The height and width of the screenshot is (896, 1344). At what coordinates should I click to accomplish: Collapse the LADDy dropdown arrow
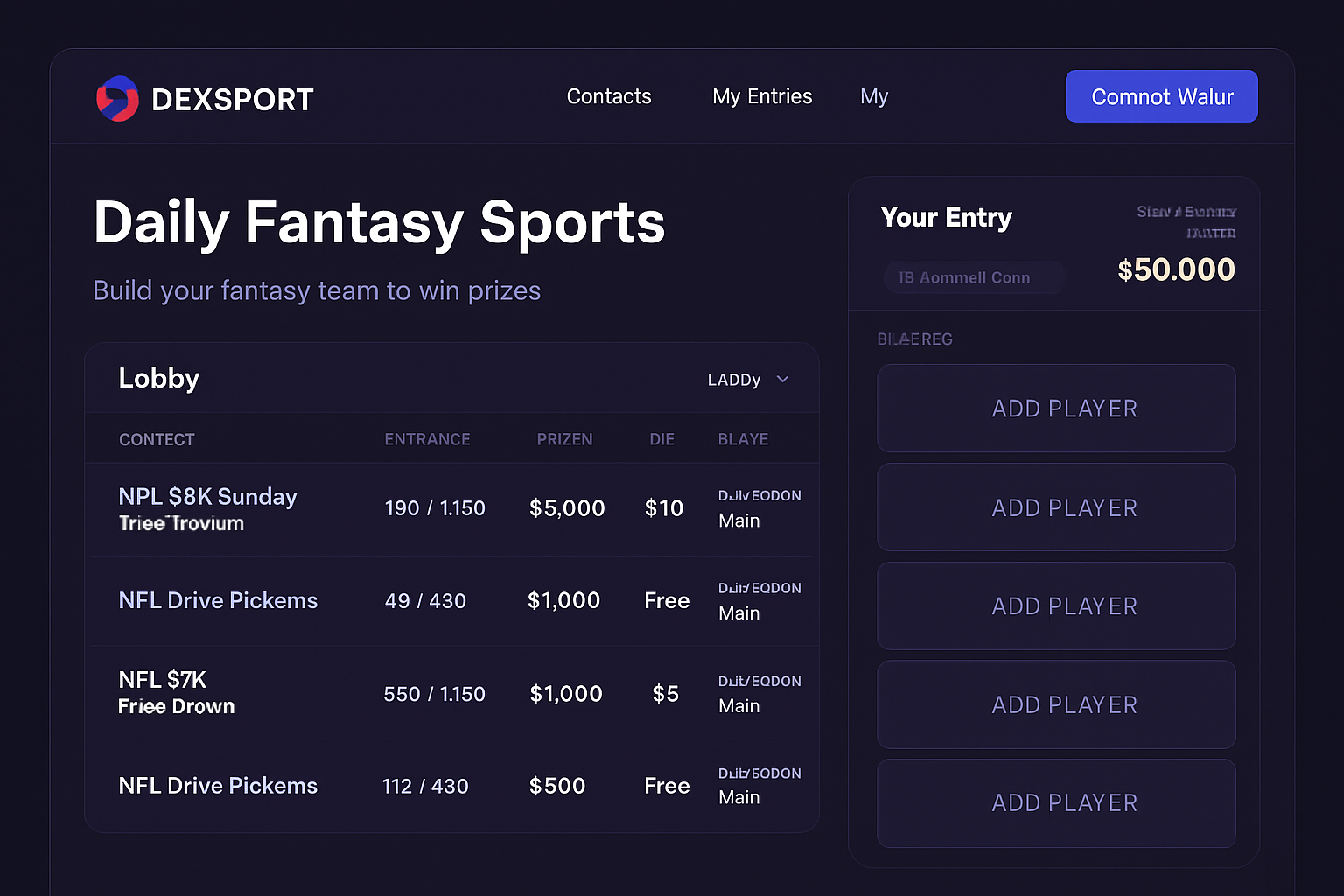[782, 379]
